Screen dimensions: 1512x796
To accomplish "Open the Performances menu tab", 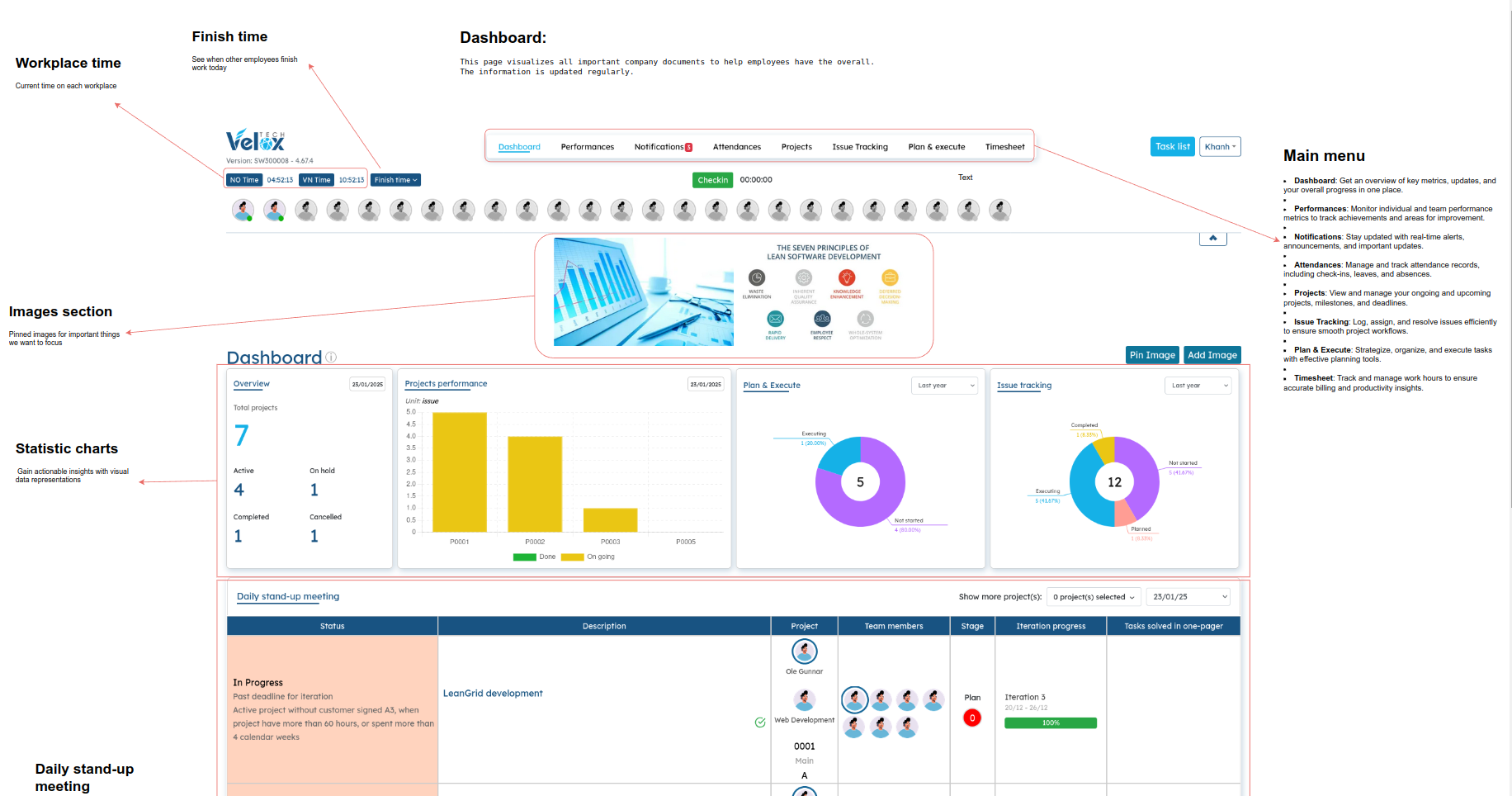I will [x=587, y=147].
